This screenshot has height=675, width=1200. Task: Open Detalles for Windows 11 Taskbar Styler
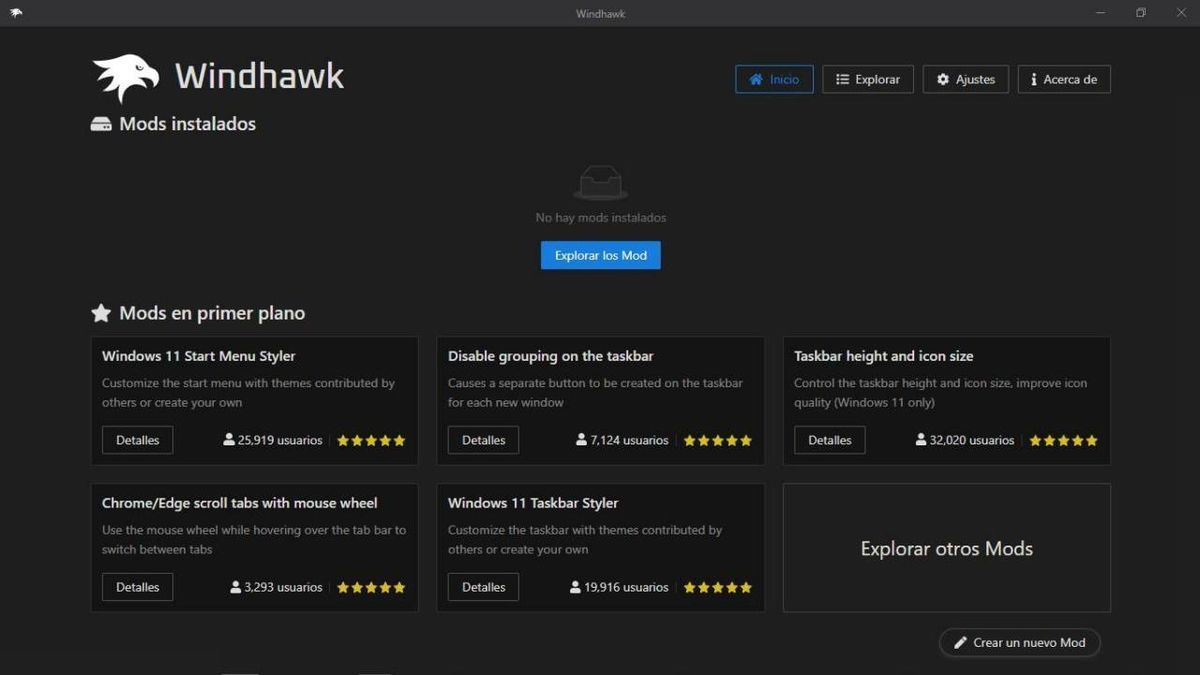tap(483, 587)
